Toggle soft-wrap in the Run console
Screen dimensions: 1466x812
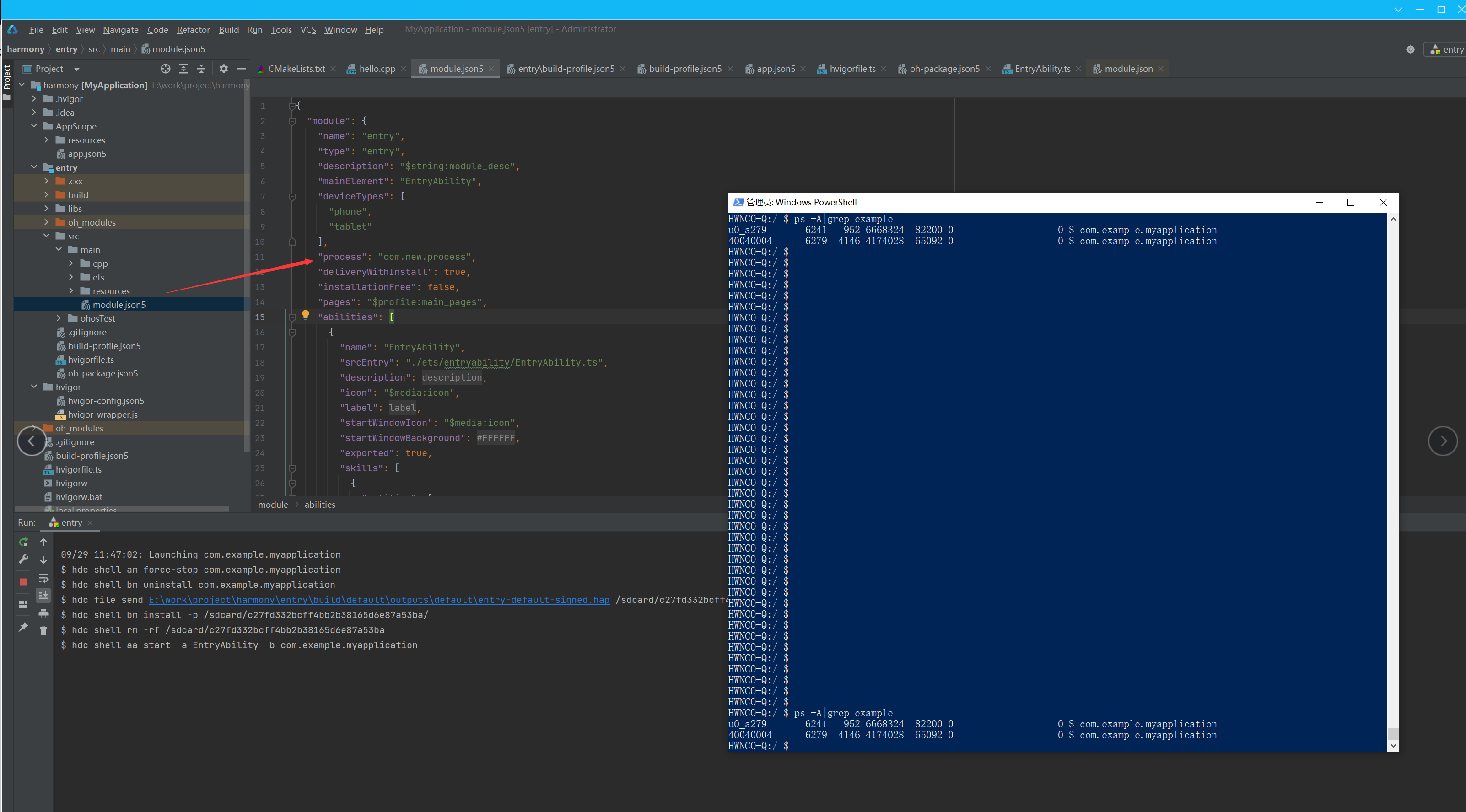tap(43, 578)
